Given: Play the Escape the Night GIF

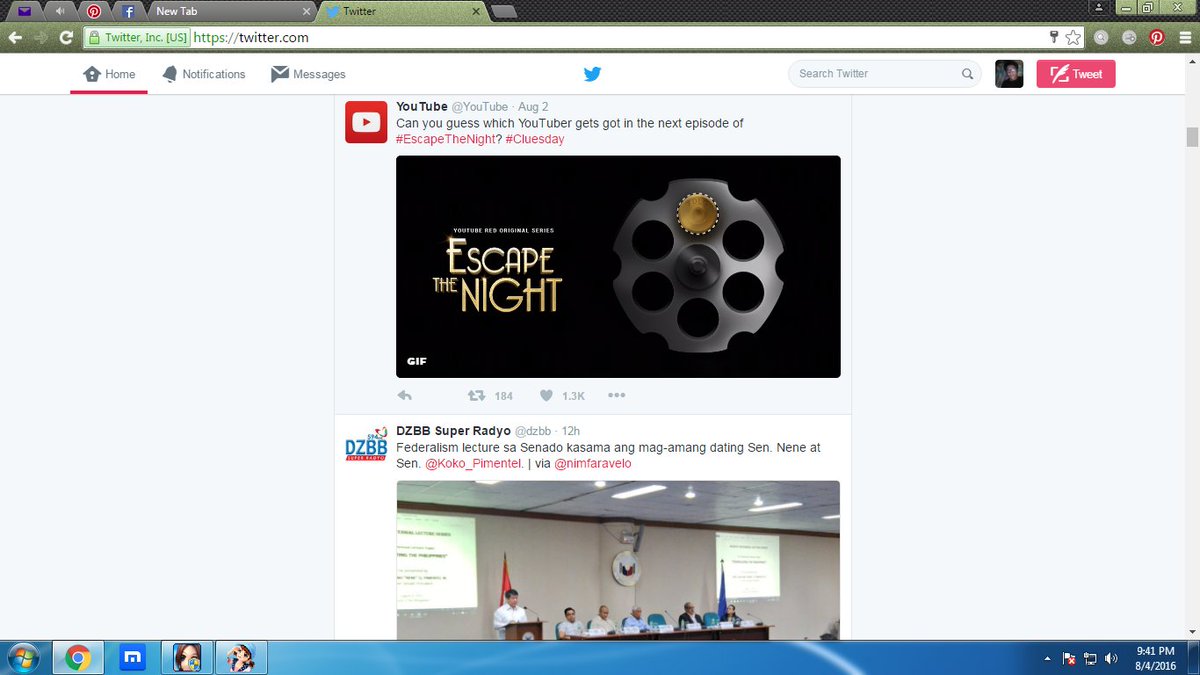Looking at the screenshot, I should click(618, 266).
